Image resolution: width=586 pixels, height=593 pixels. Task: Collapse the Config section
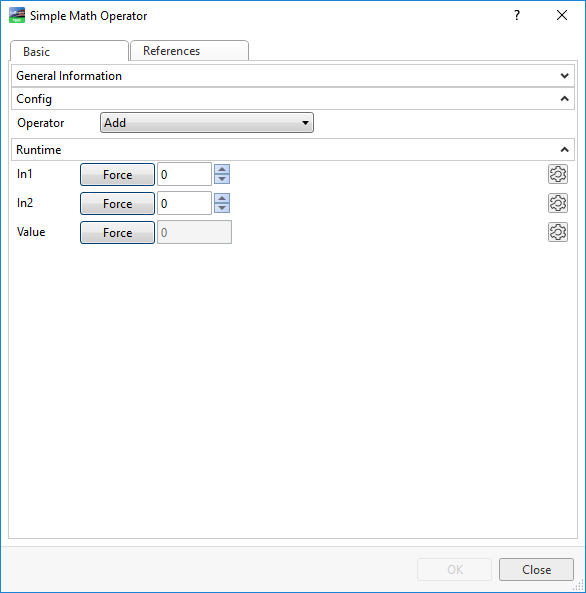pos(293,99)
